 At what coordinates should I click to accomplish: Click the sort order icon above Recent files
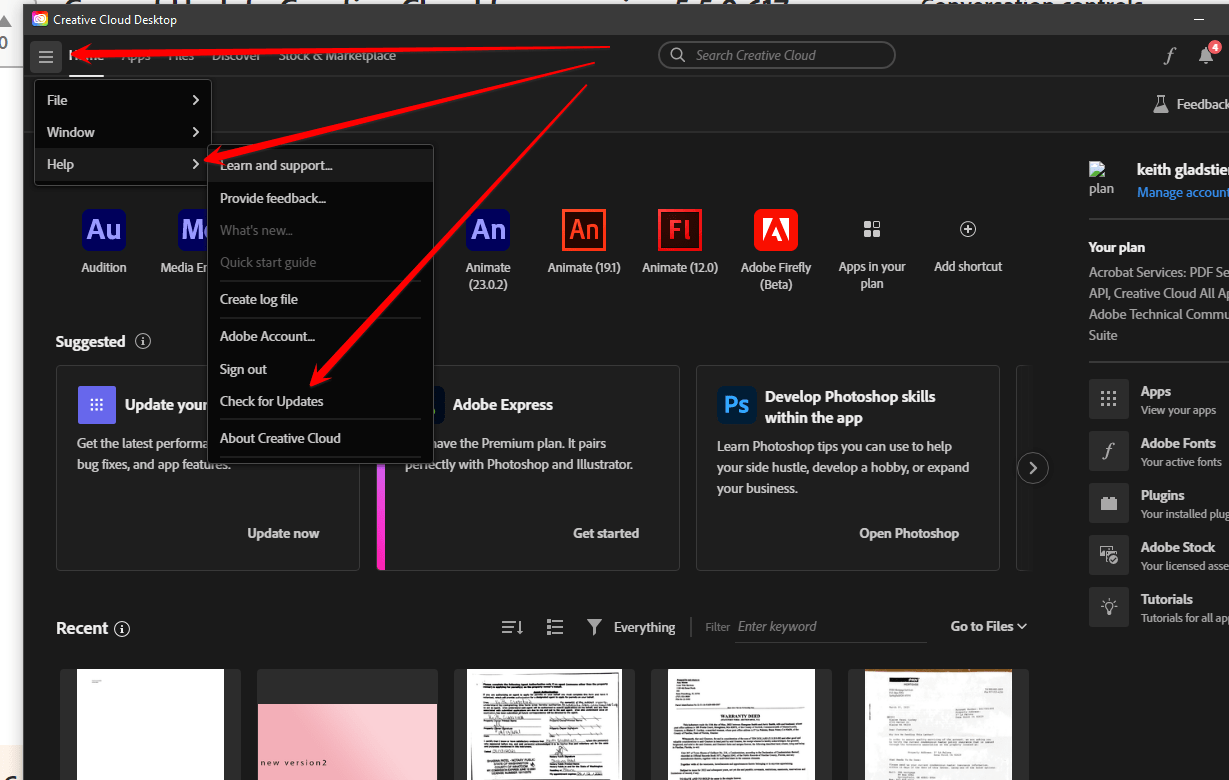[x=511, y=626]
